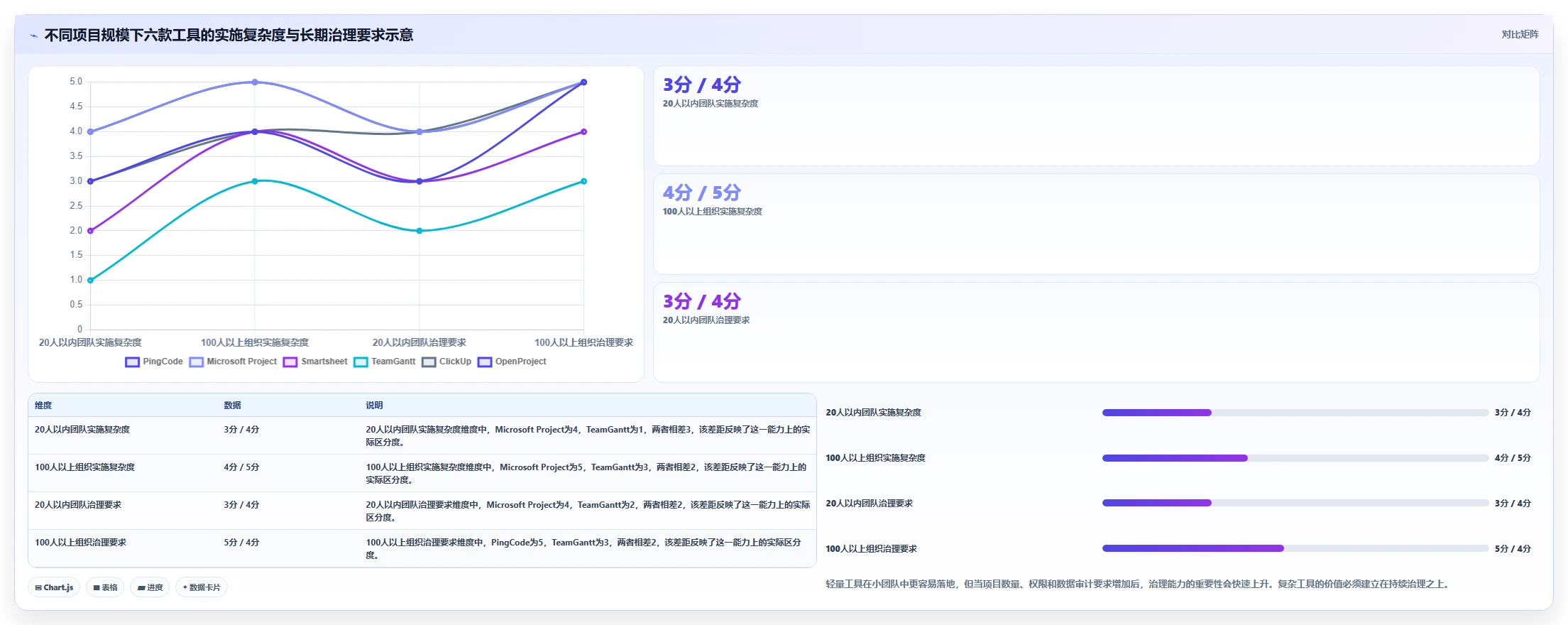Click the 5.0 y-axis tick label
This screenshot has height=625, width=1568.
(x=76, y=82)
